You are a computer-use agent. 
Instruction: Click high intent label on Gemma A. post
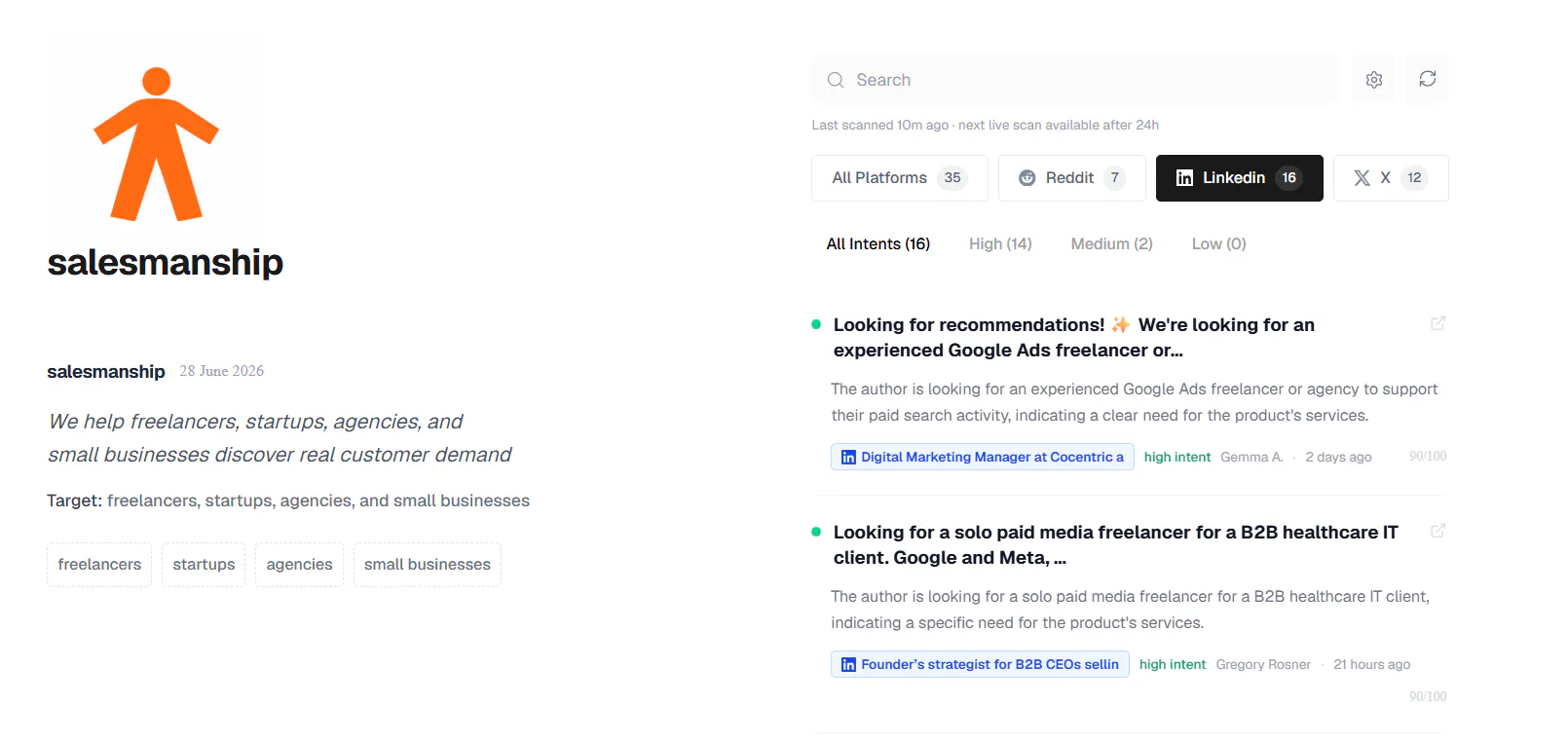coord(1176,457)
